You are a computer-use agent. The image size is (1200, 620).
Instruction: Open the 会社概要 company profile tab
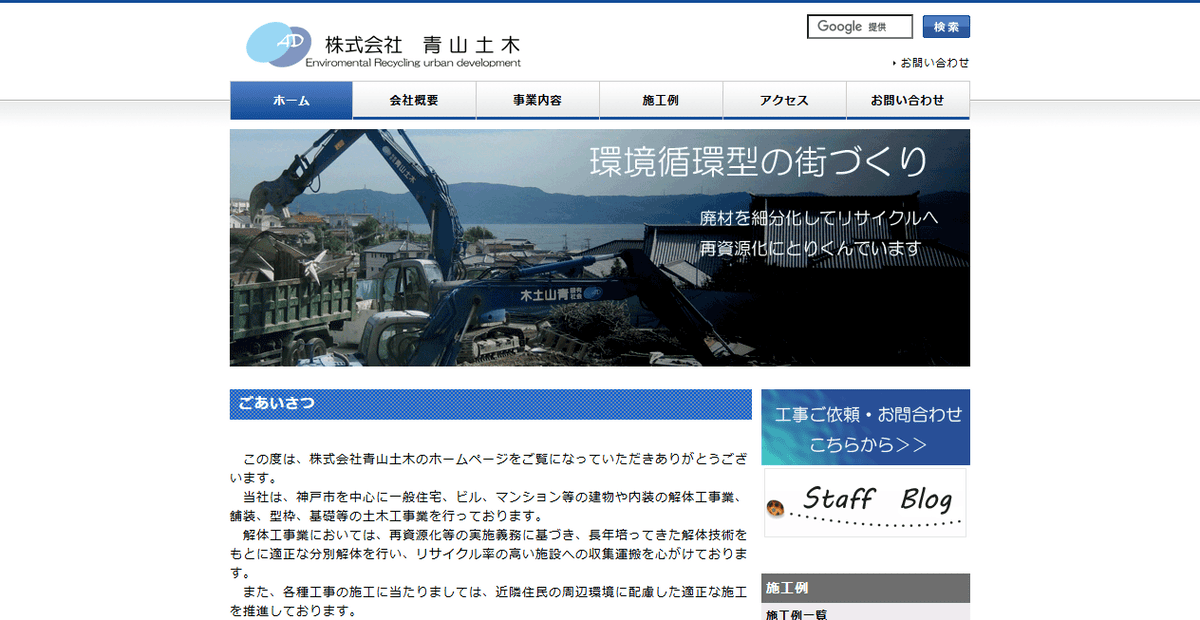pyautogui.click(x=414, y=100)
